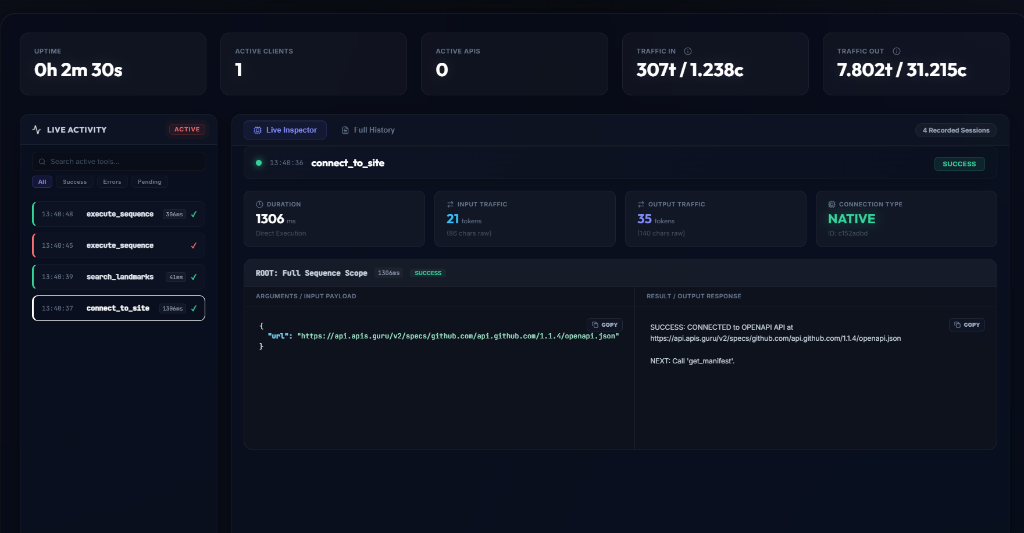Click the Connection Type icon

coord(831,204)
